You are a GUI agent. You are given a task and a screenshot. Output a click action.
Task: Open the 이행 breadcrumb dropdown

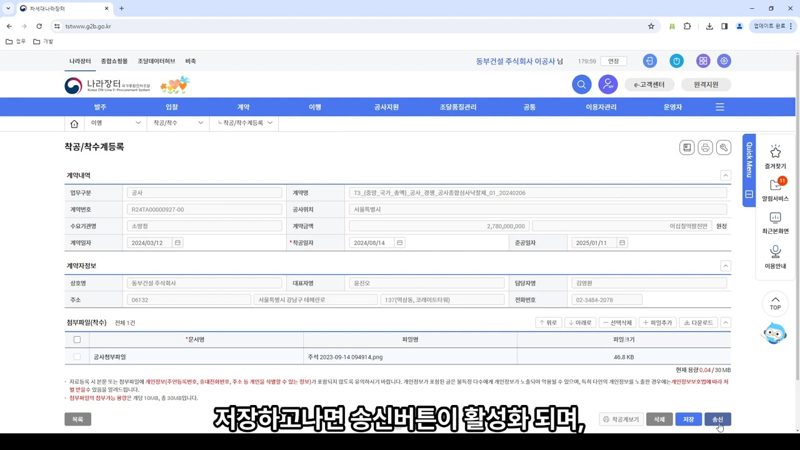(x=116, y=123)
